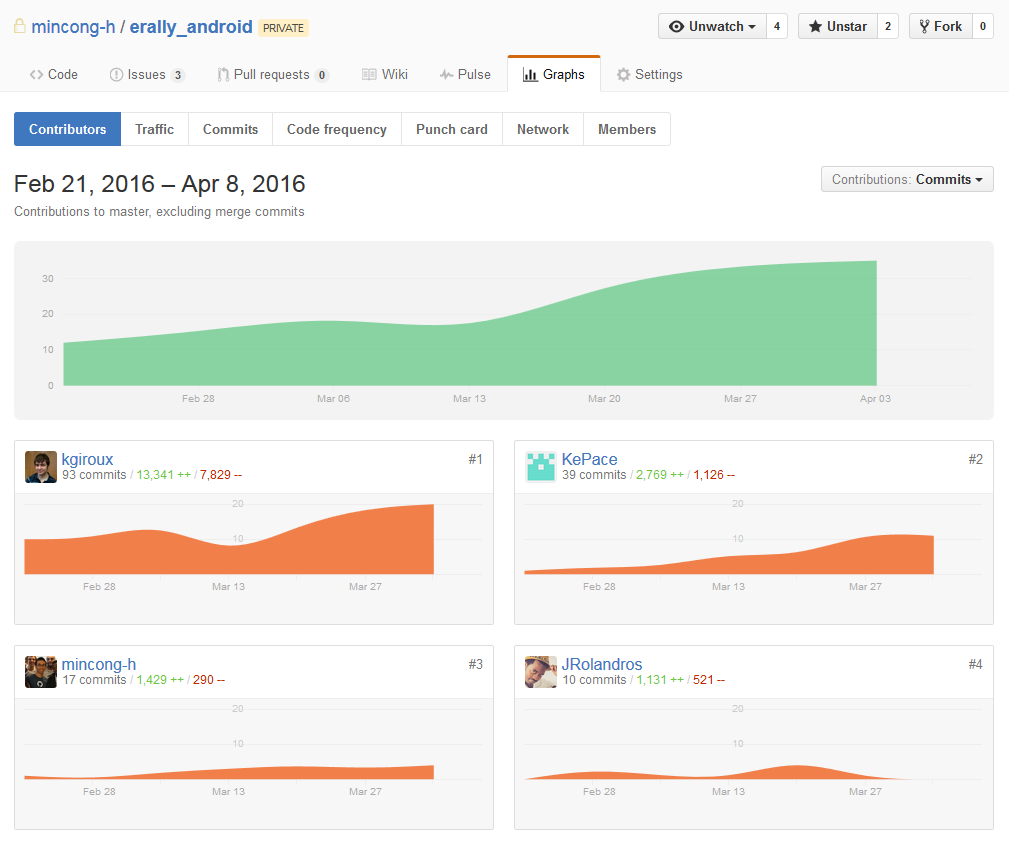Open JRolandros profile link
Screen dimensions: 1009x845
point(602,664)
